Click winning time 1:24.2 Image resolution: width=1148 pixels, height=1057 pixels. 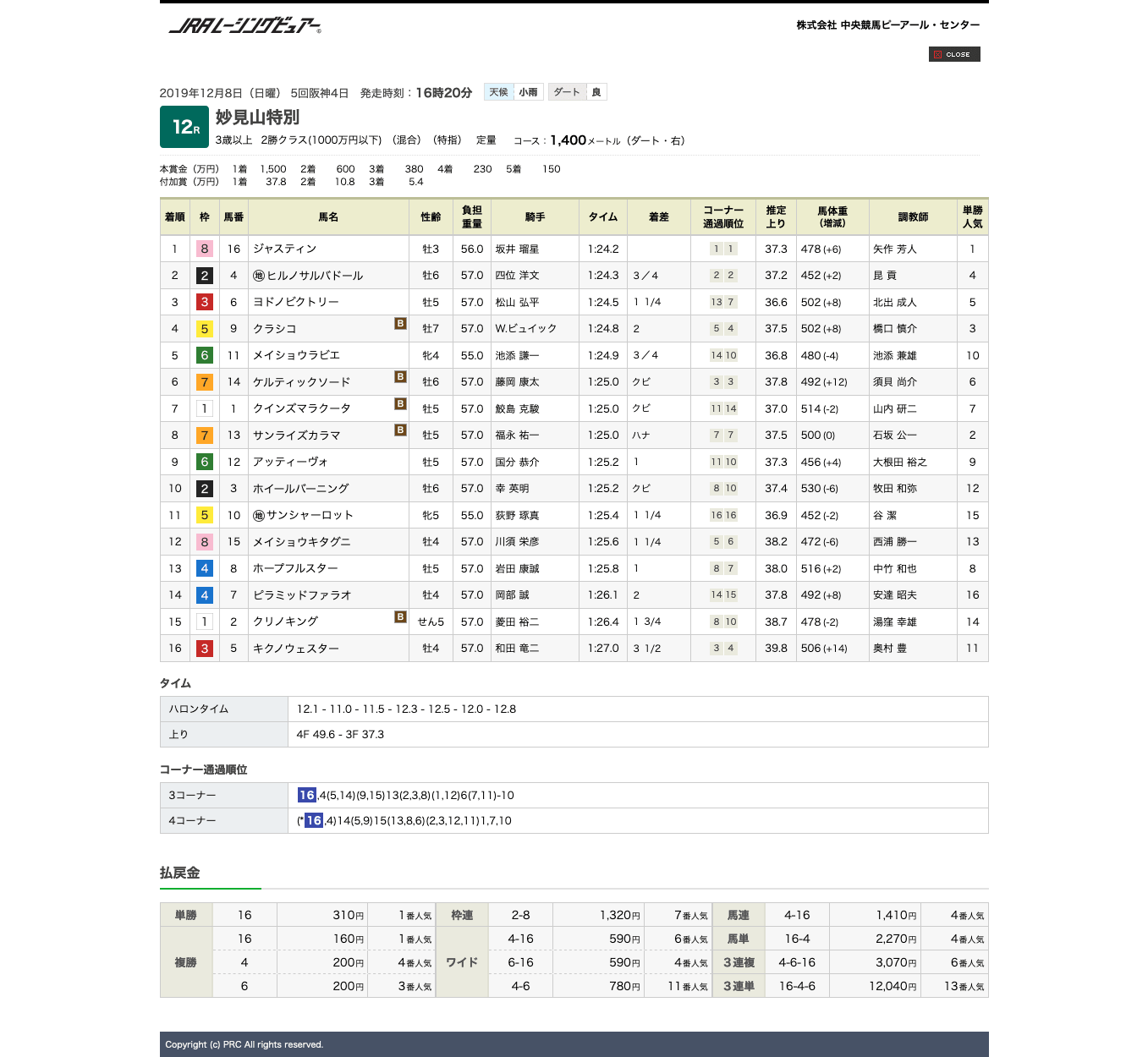tap(603, 249)
